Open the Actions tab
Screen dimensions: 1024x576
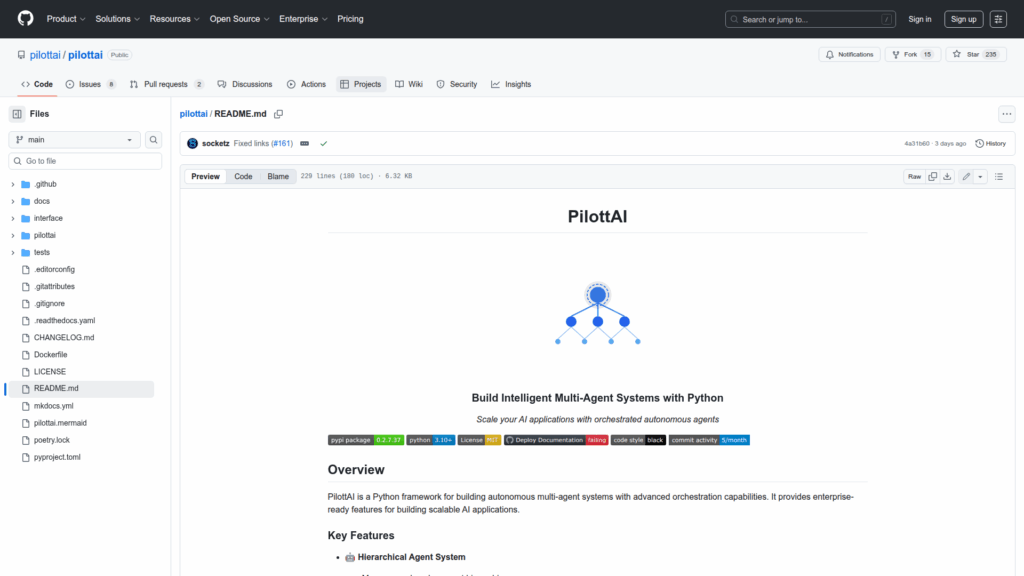click(x=306, y=84)
